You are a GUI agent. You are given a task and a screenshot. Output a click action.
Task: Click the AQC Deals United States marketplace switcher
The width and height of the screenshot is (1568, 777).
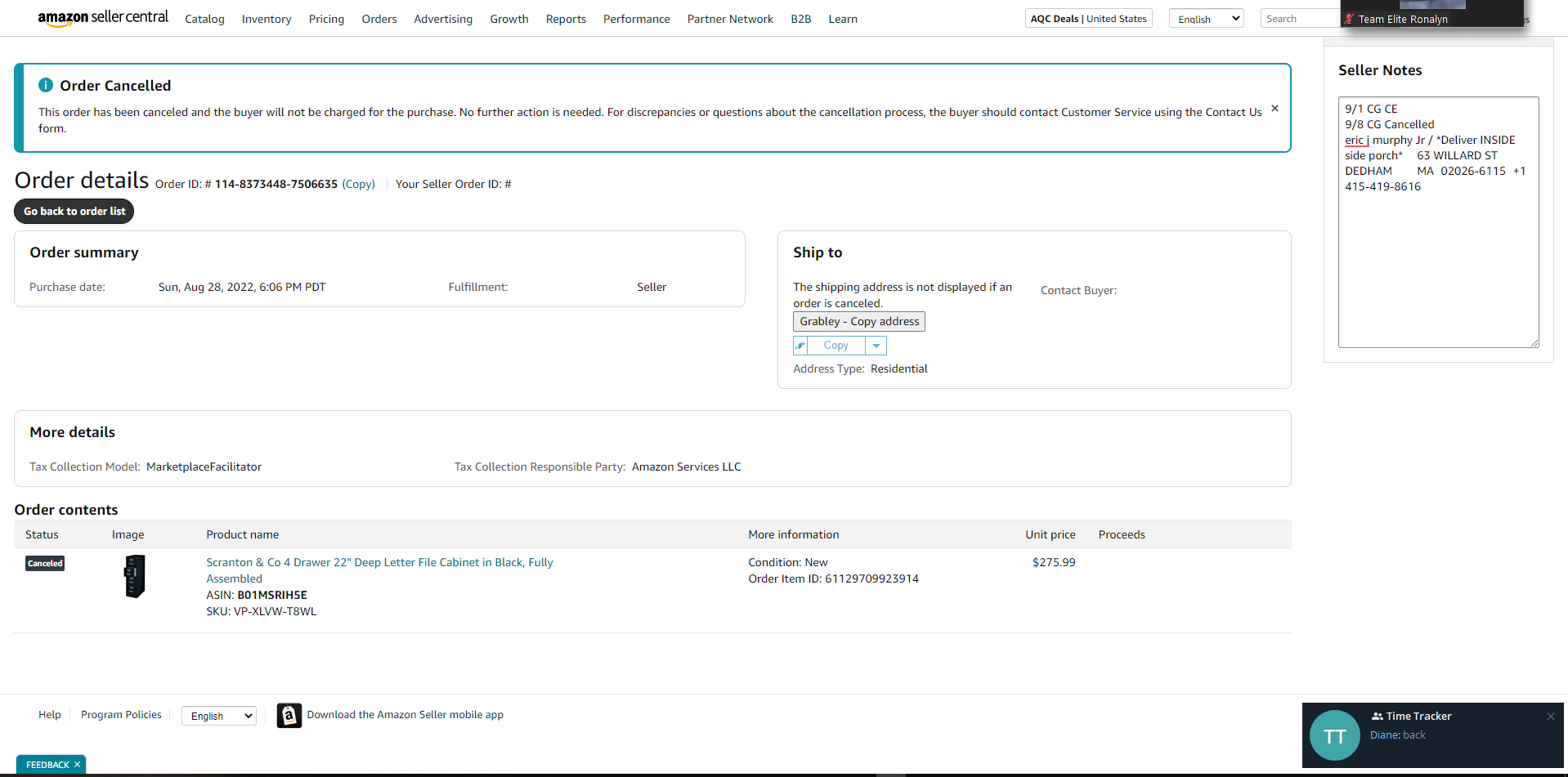tap(1089, 19)
